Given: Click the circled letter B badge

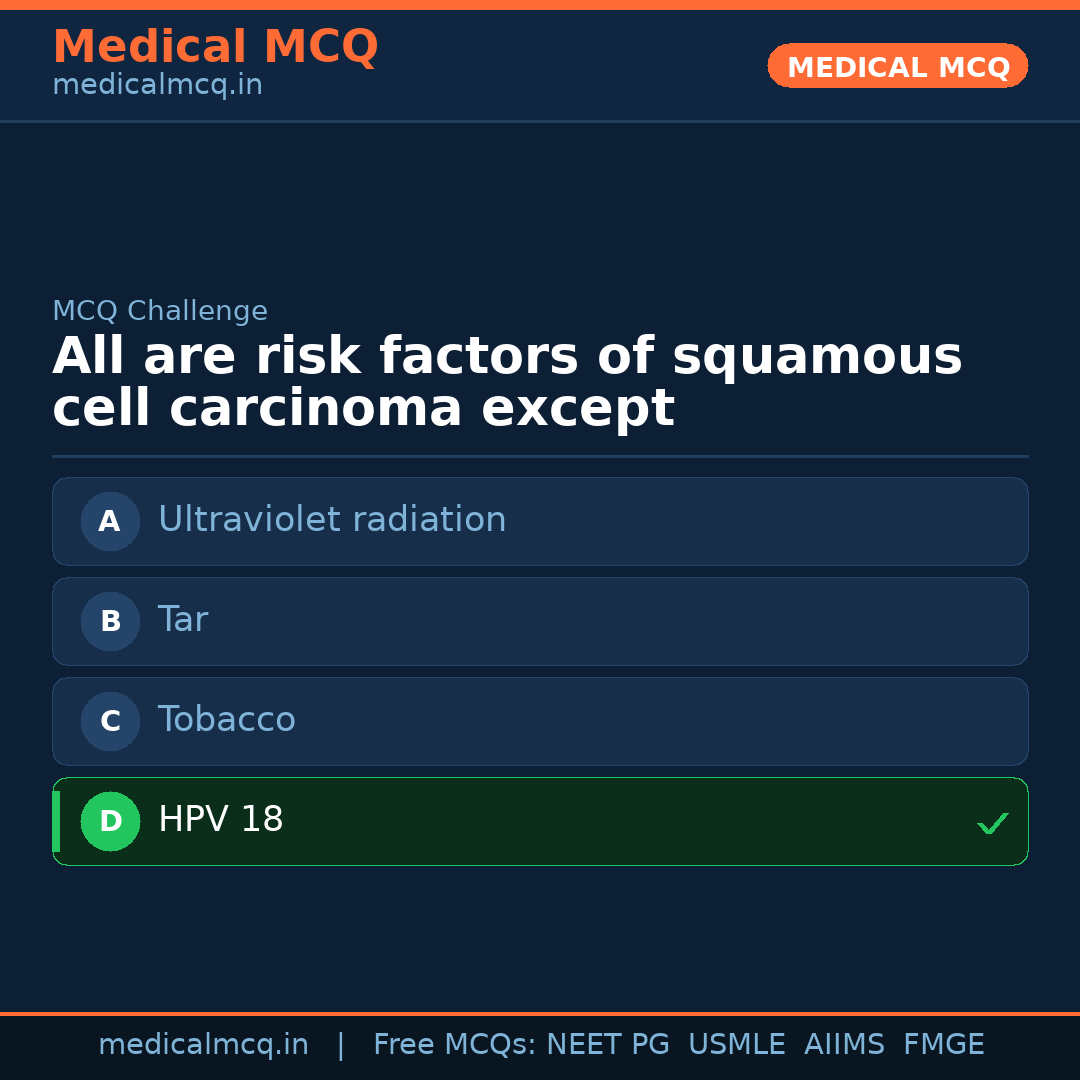Looking at the screenshot, I should [x=110, y=621].
